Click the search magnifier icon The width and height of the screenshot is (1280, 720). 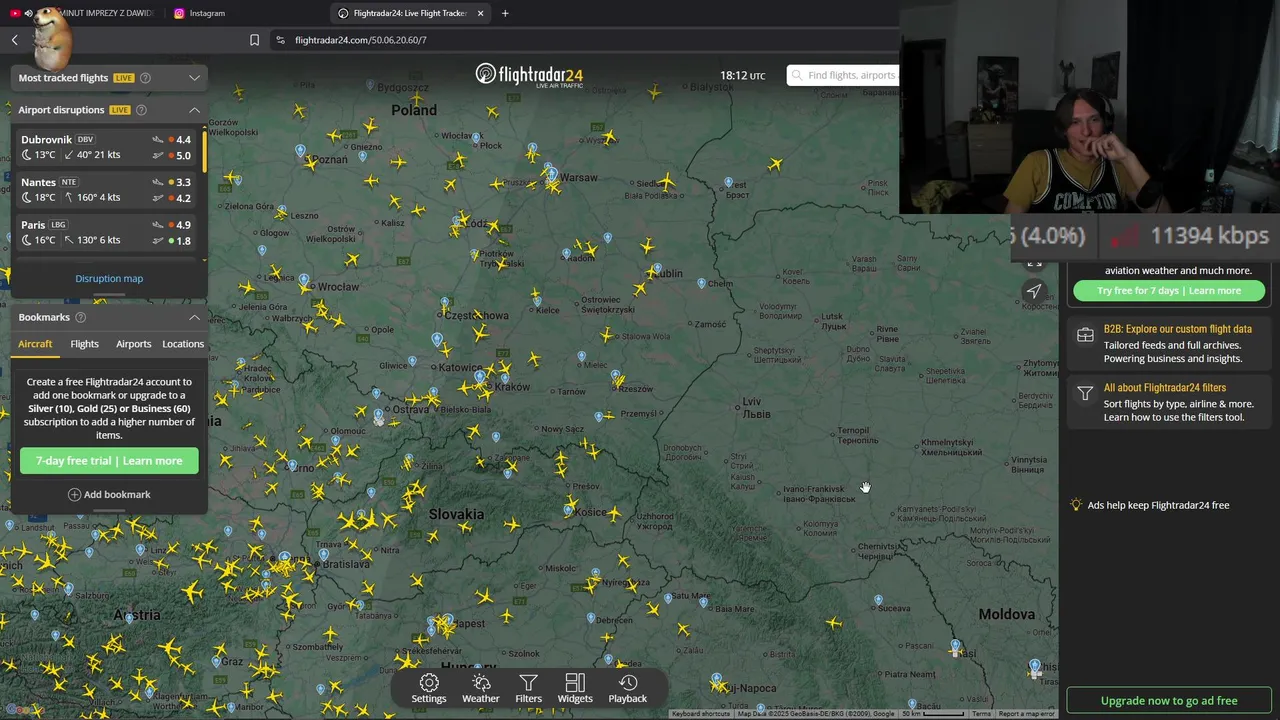[x=797, y=75]
